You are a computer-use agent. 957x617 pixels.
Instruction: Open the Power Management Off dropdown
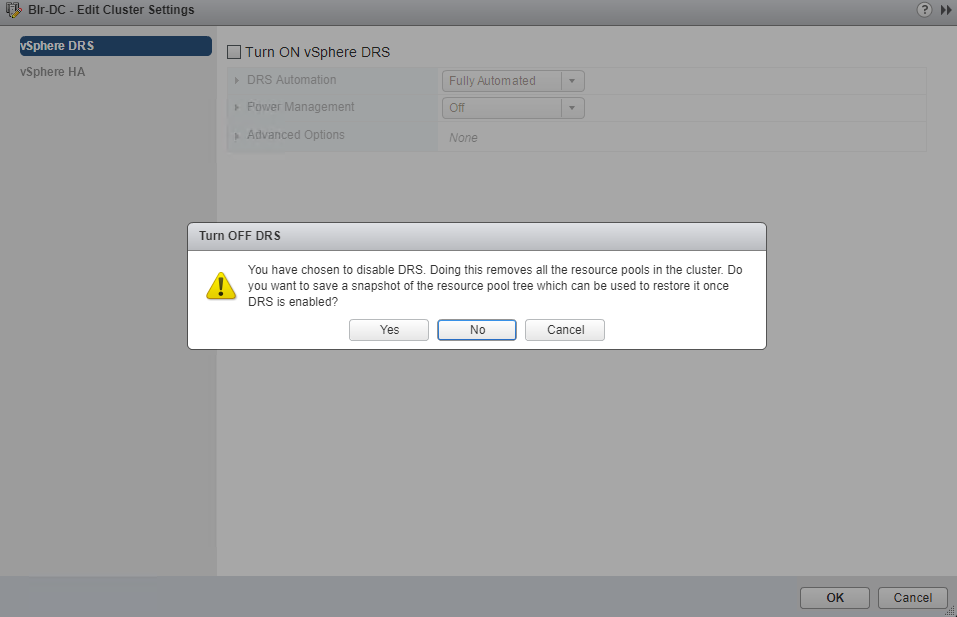click(x=513, y=108)
